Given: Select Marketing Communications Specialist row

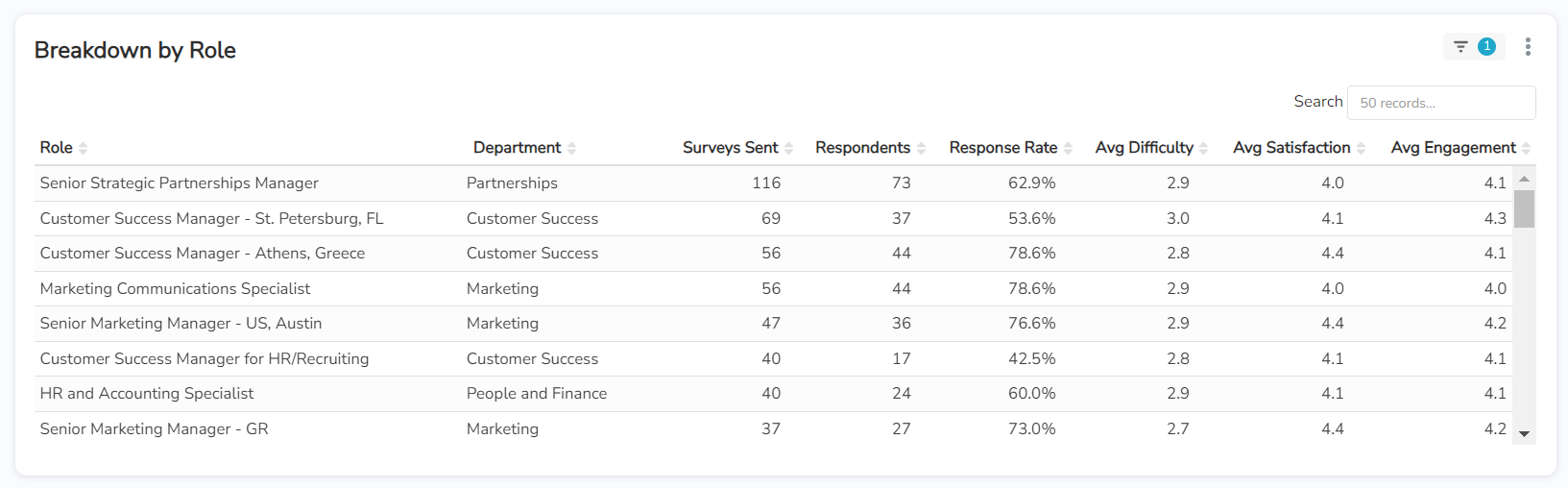Looking at the screenshot, I should [x=175, y=288].
